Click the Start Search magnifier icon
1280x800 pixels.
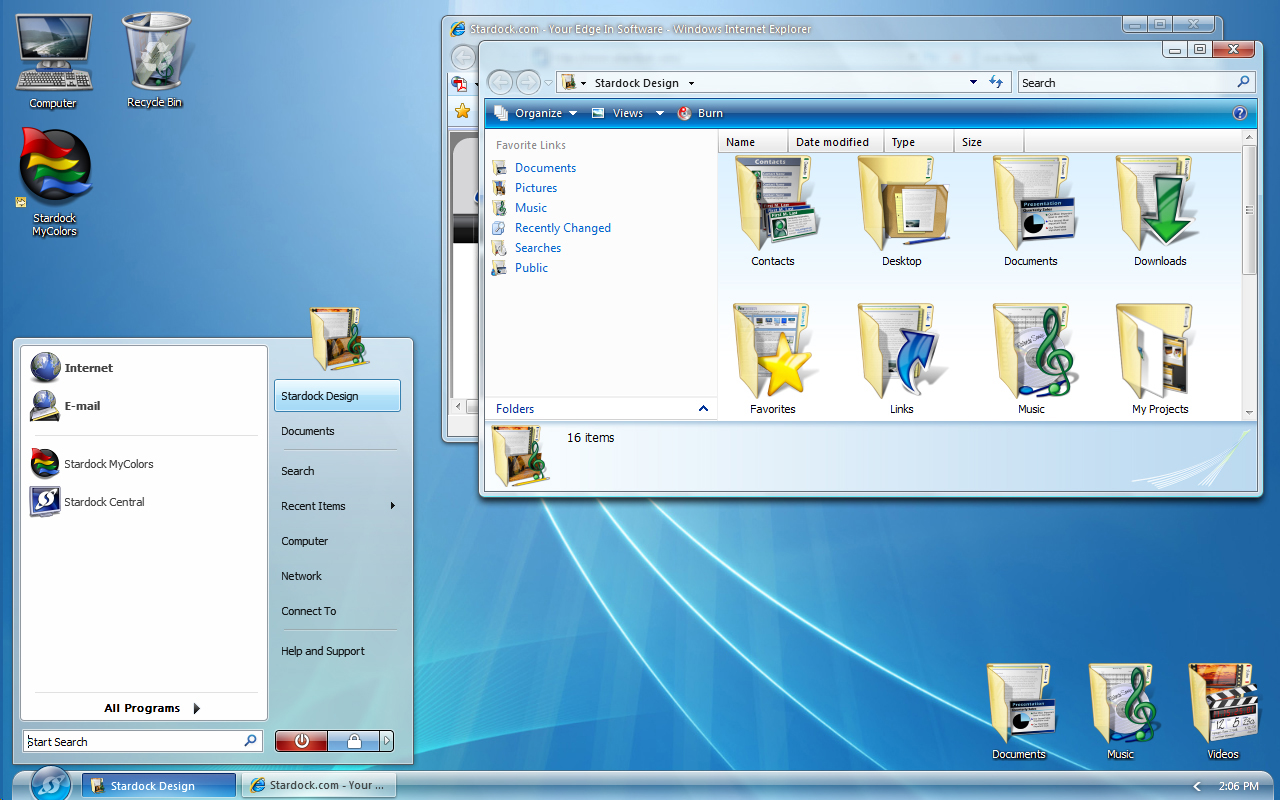point(250,741)
